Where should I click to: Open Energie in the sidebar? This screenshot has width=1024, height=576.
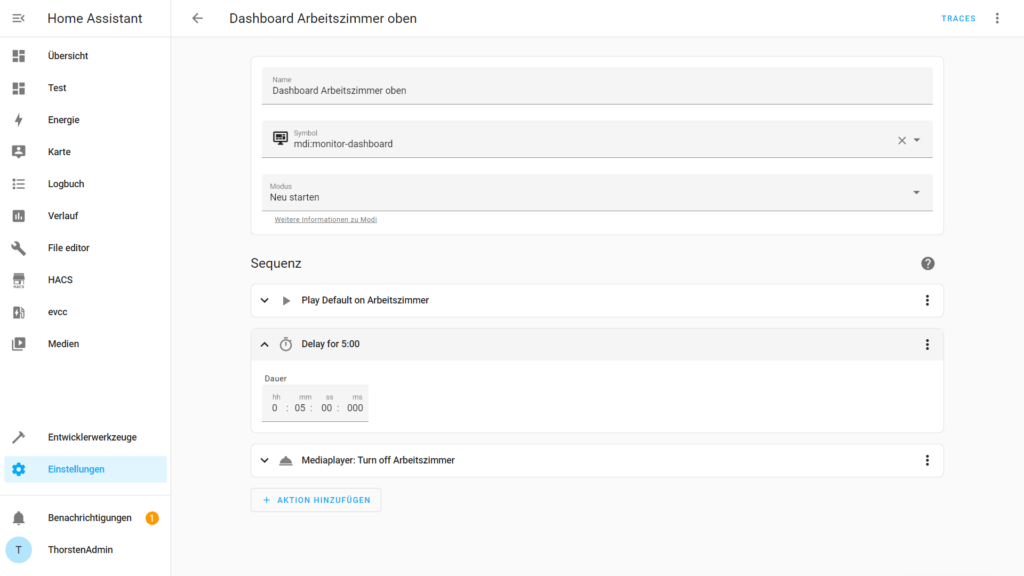(x=63, y=120)
